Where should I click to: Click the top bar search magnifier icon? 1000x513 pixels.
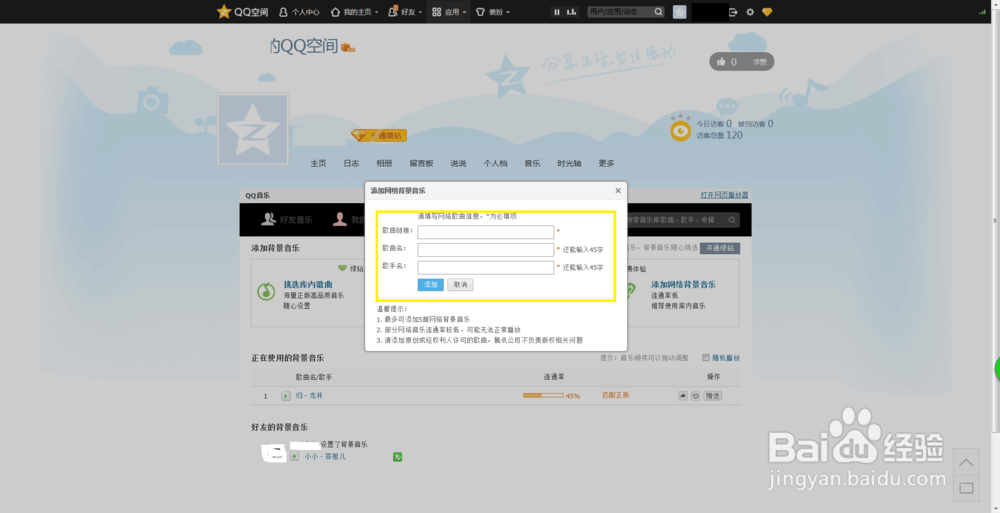click(x=658, y=11)
